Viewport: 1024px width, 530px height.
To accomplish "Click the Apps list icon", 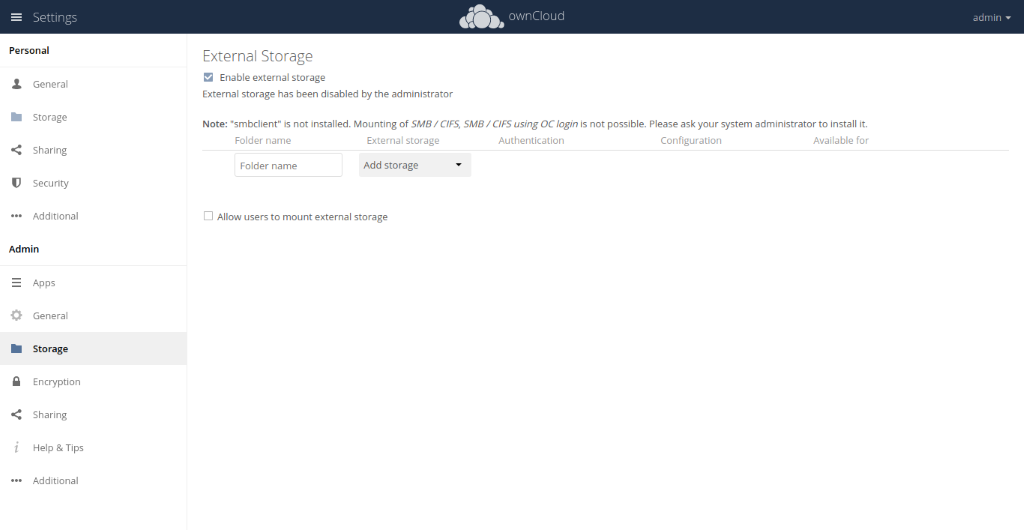I will click(x=16, y=283).
